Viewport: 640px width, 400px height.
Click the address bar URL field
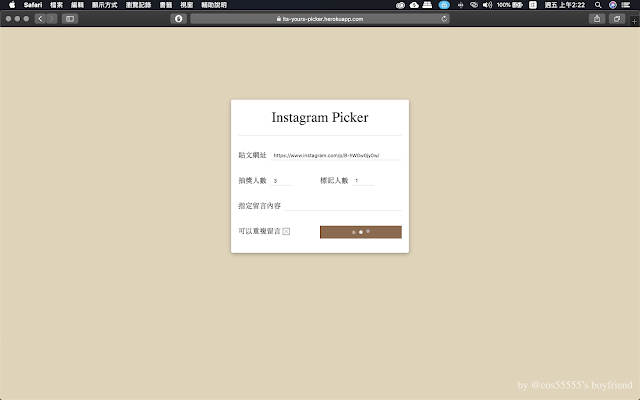pyautogui.click(x=320, y=19)
